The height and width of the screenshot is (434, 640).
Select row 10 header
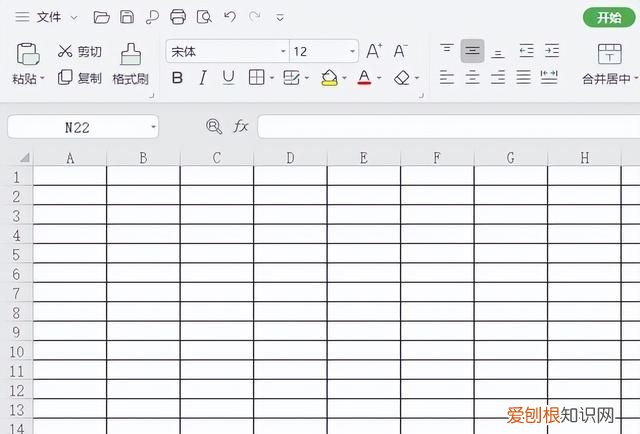pyautogui.click(x=16, y=352)
